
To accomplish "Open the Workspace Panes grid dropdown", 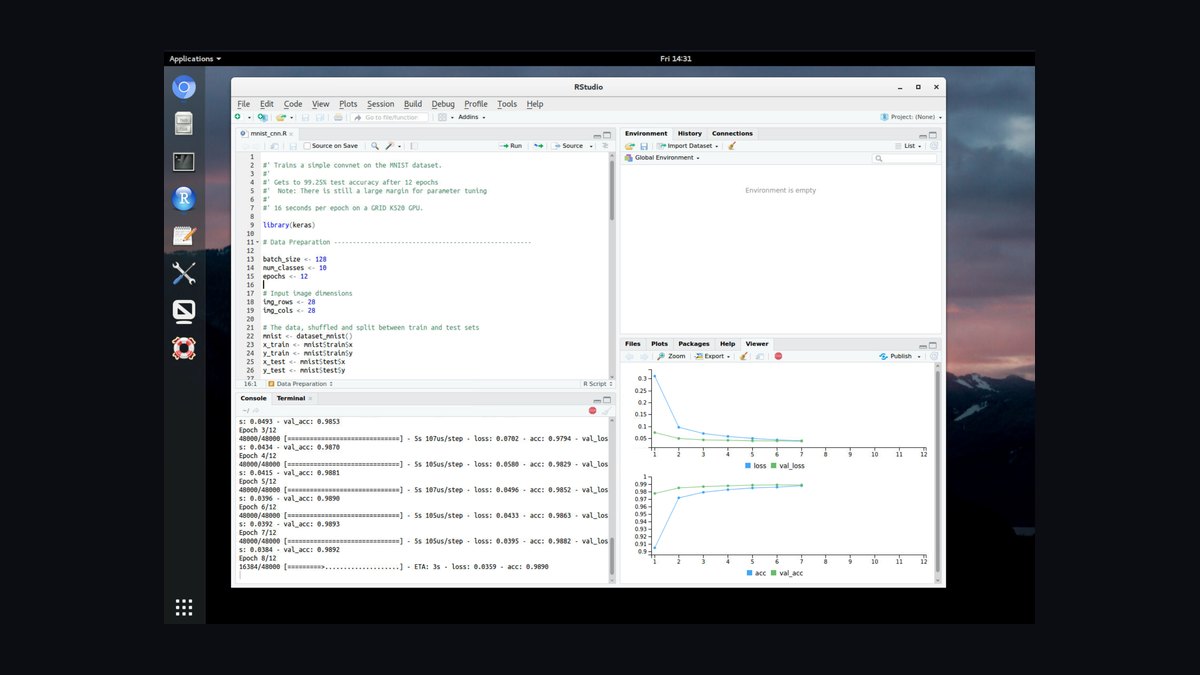I will point(444,117).
